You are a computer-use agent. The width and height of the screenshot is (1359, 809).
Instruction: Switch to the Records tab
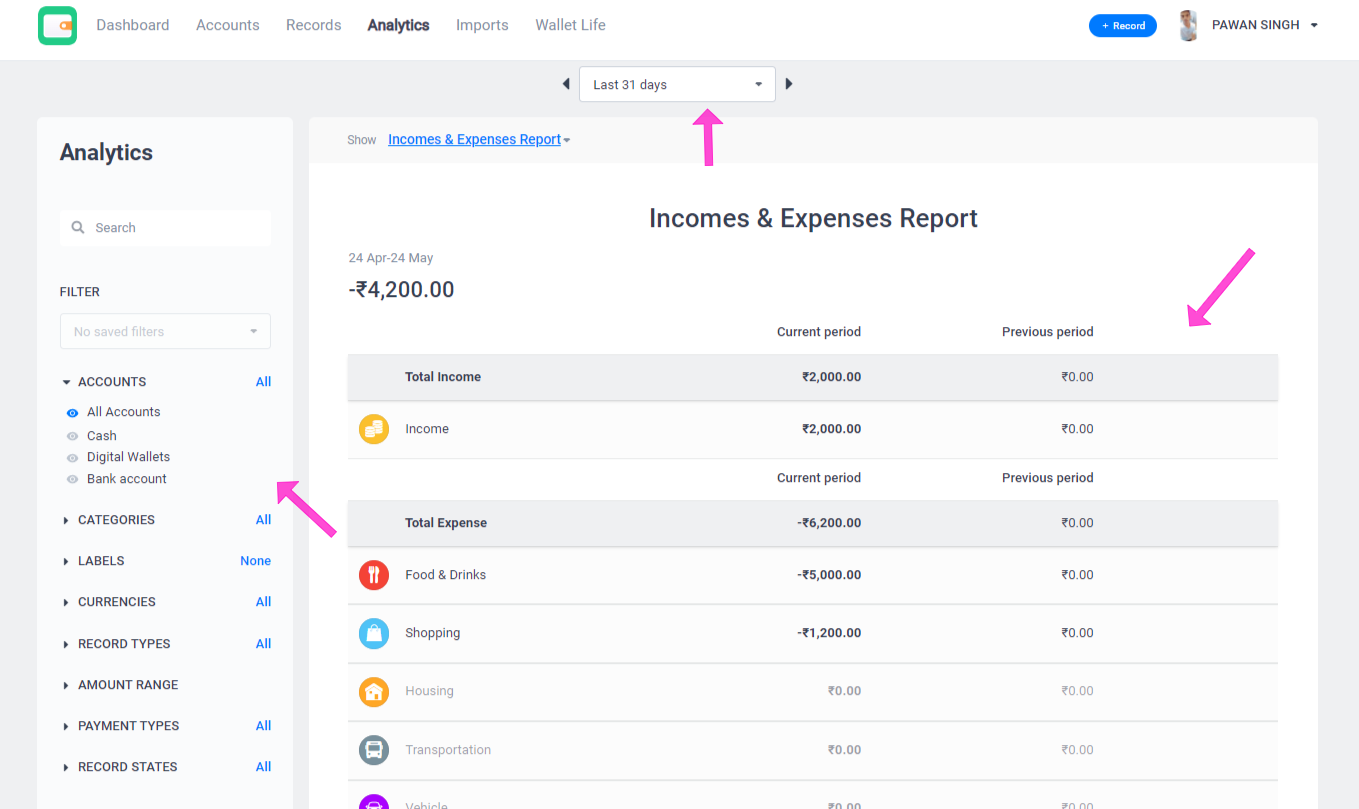coord(313,25)
